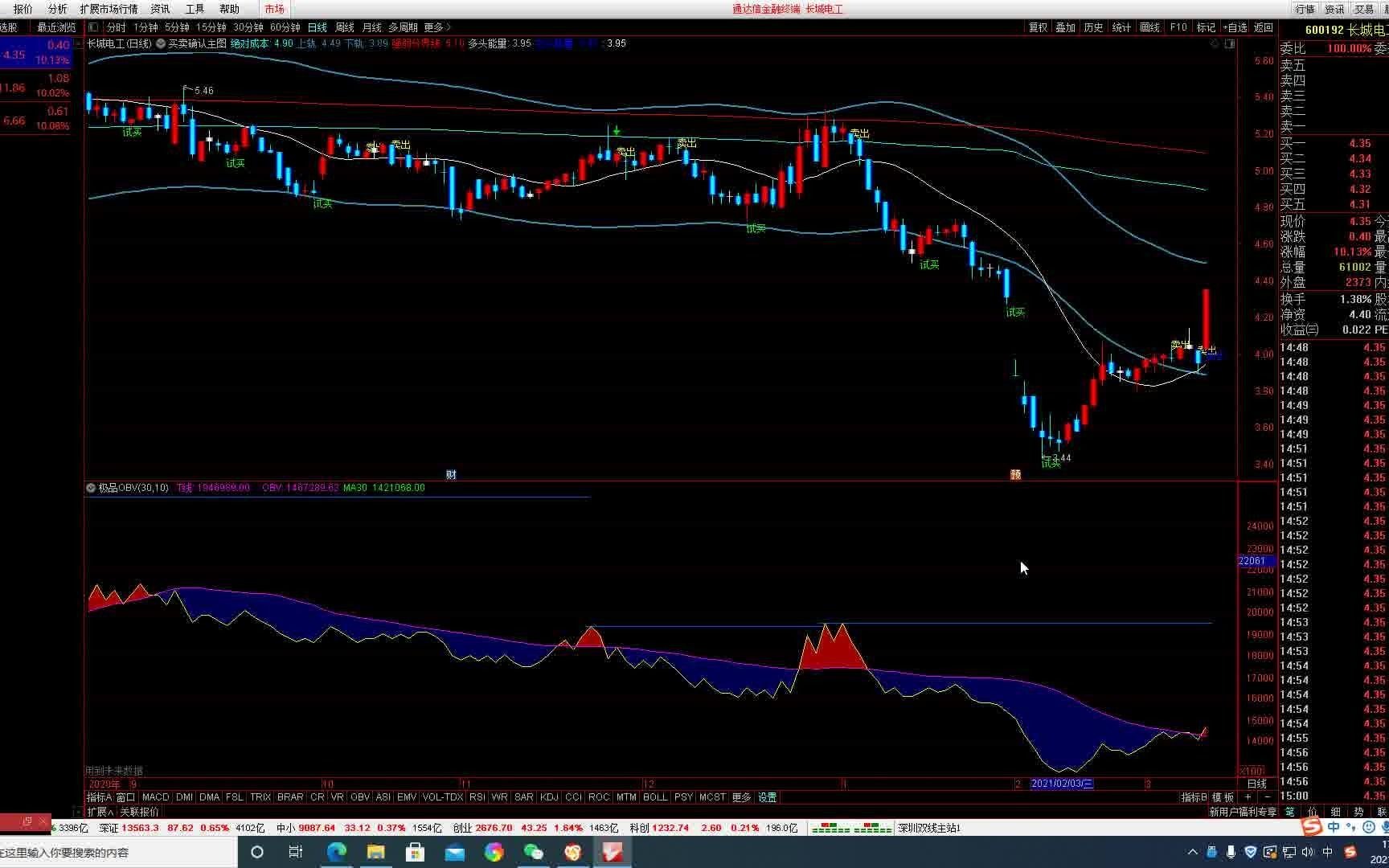Click small square icon left of 分时

tap(93, 27)
